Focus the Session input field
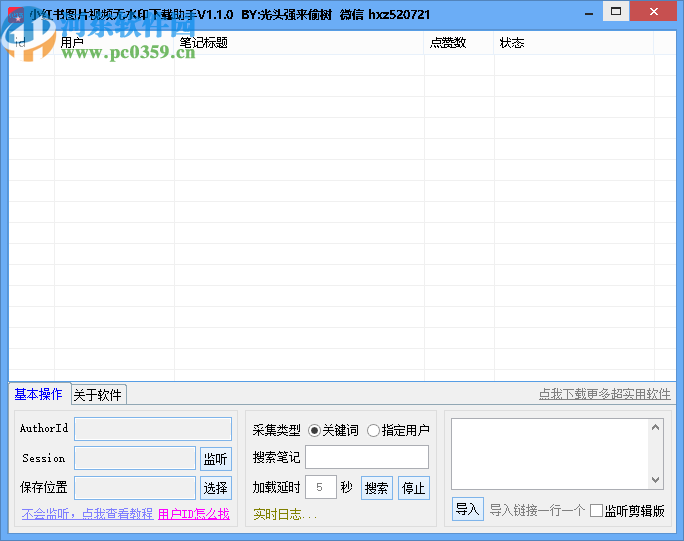The height and width of the screenshot is (541, 684). click(135, 458)
